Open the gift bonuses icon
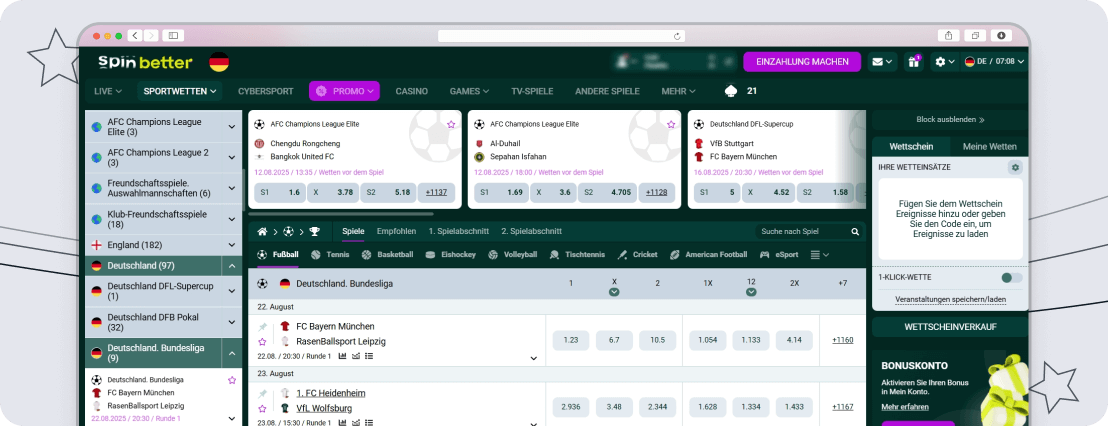The width and height of the screenshot is (1108, 426). click(914, 62)
